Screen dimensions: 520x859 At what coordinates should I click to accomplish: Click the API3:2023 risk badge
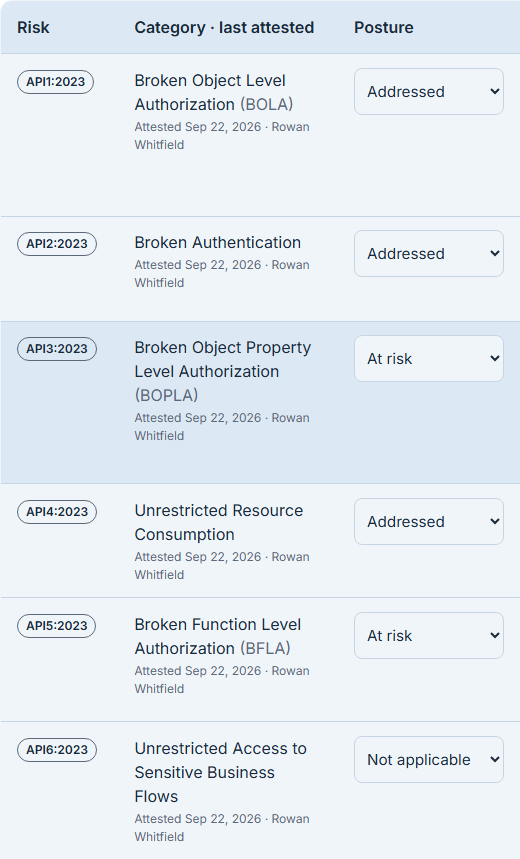57,349
